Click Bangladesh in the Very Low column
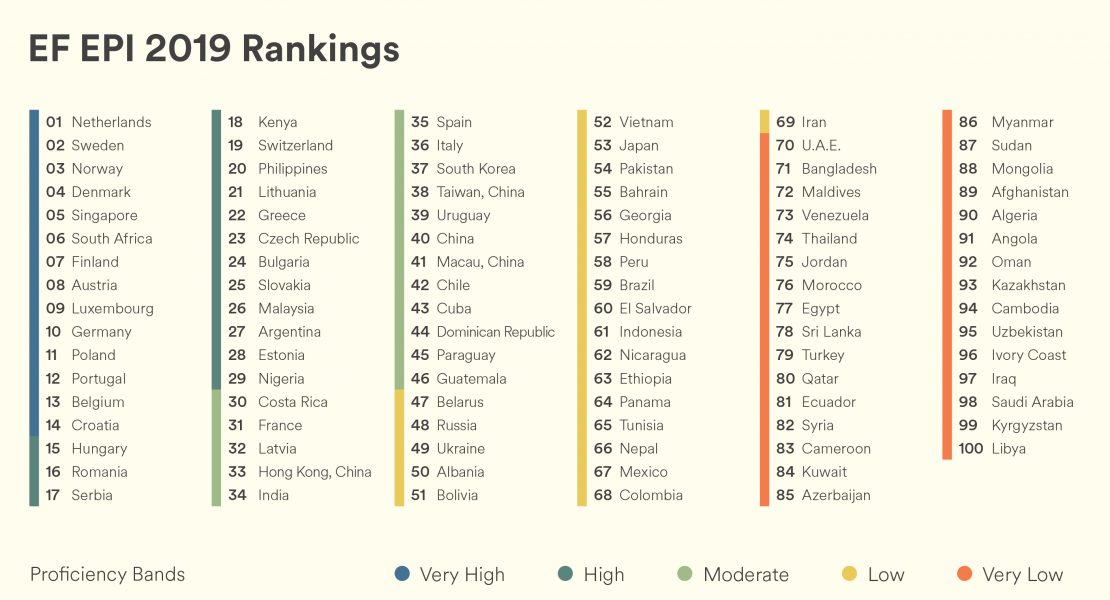The height and width of the screenshot is (600, 1110). coord(839,169)
